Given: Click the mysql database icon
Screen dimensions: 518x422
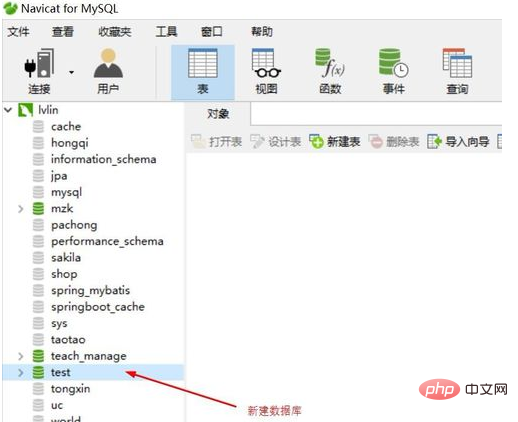Looking at the screenshot, I should (x=38, y=192).
